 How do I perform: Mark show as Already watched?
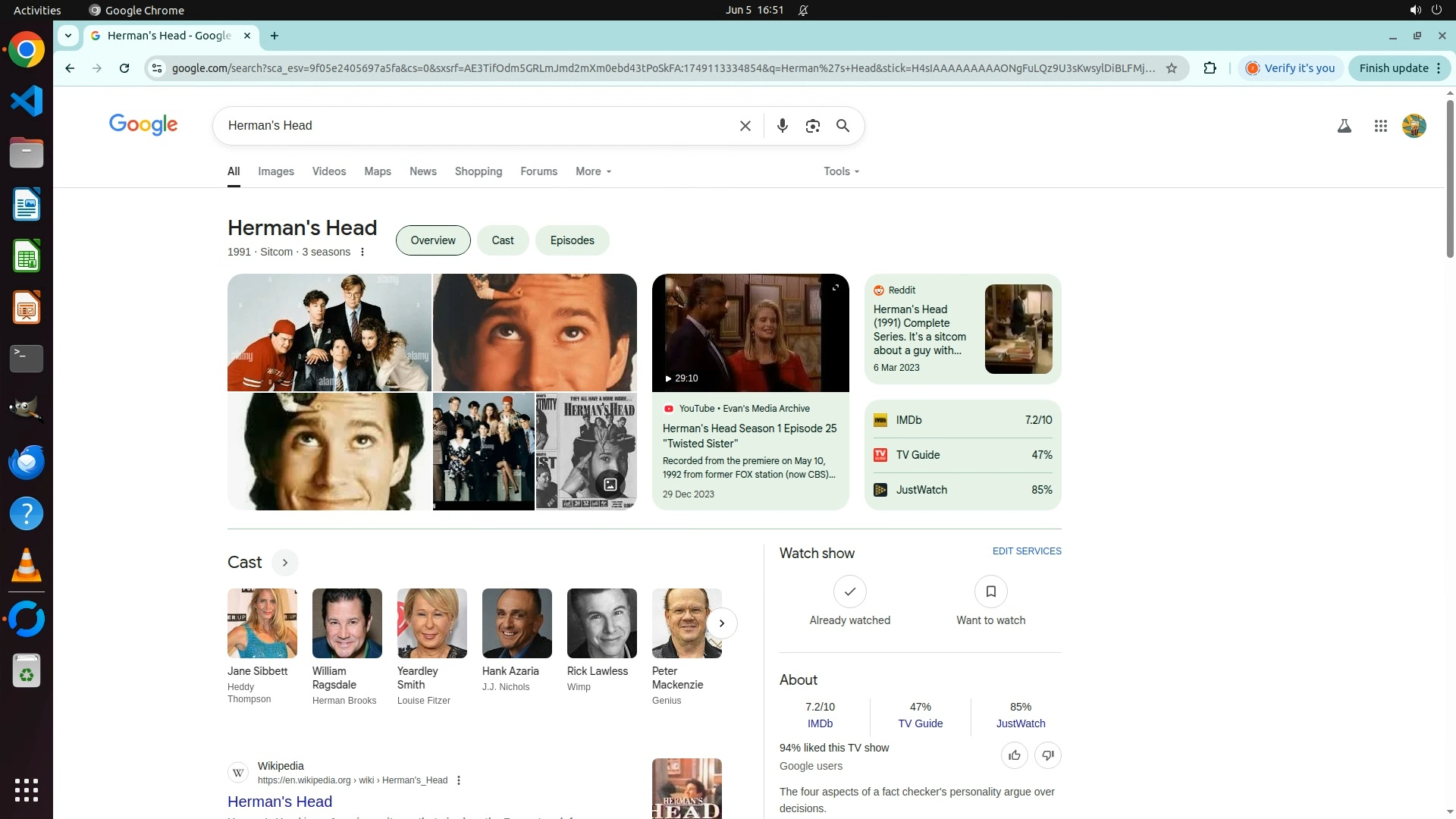(x=849, y=591)
